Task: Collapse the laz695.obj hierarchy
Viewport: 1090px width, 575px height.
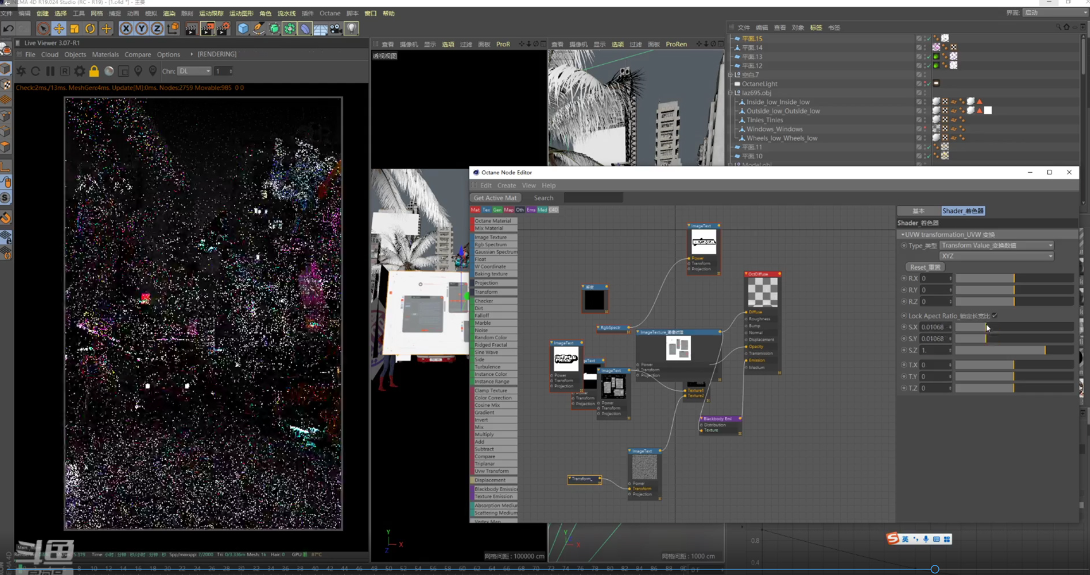Action: (x=731, y=93)
